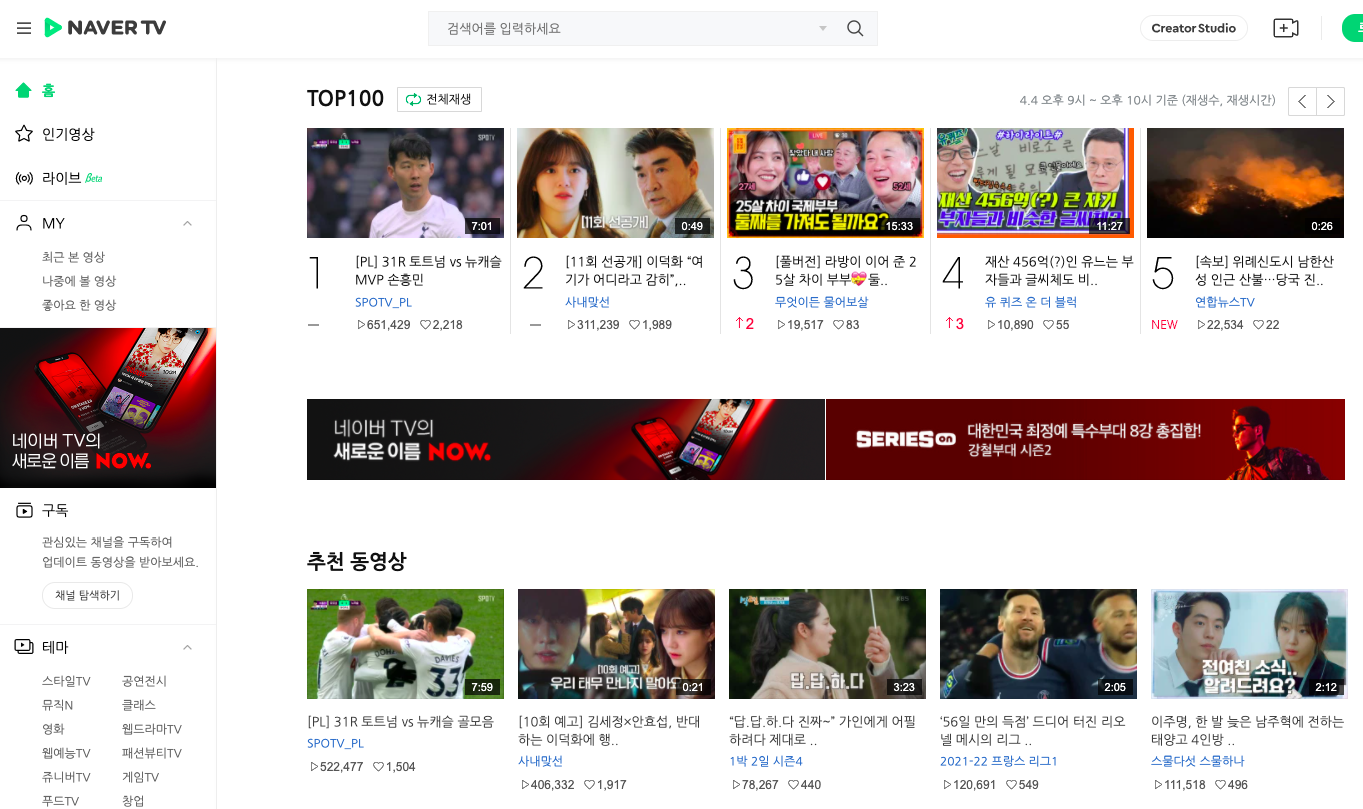Show previous TOP100 videos with left arrow
This screenshot has width=1363, height=809.
tap(1302, 101)
